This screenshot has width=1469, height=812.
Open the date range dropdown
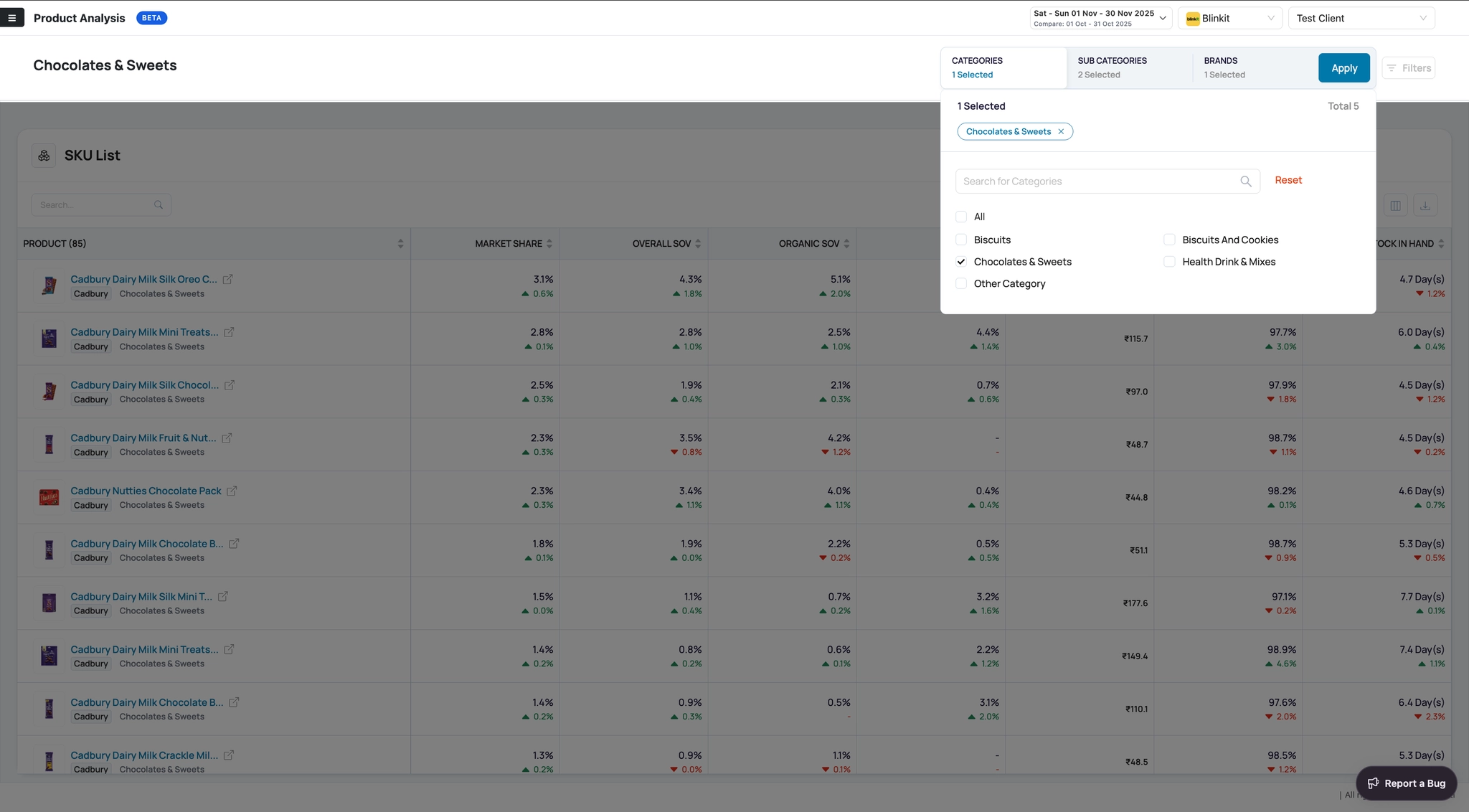1101,18
